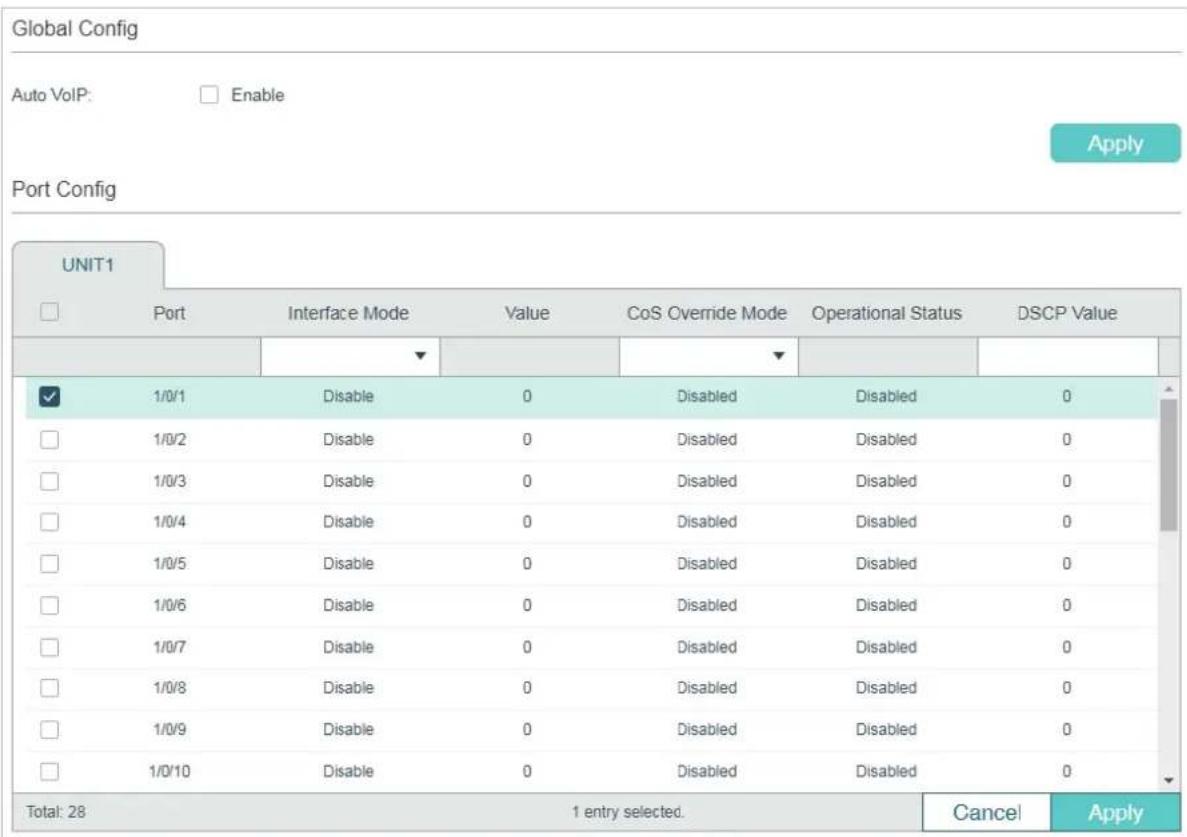Enable the Auto VoIP checkbox

209,95
